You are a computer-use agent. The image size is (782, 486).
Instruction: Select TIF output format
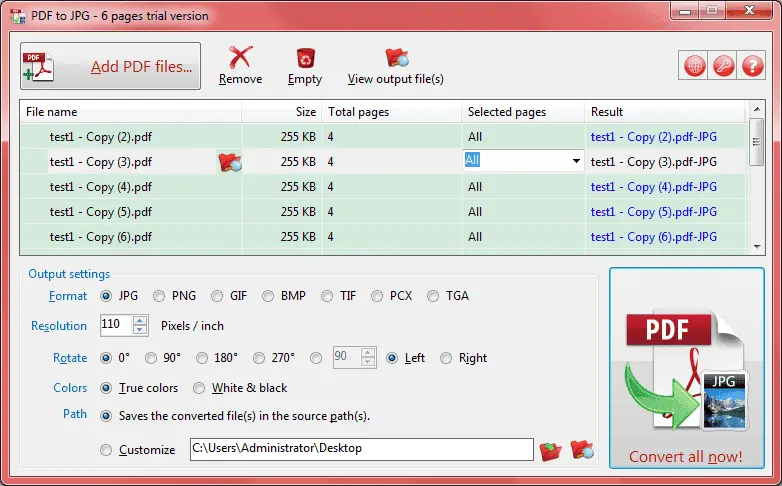327,296
